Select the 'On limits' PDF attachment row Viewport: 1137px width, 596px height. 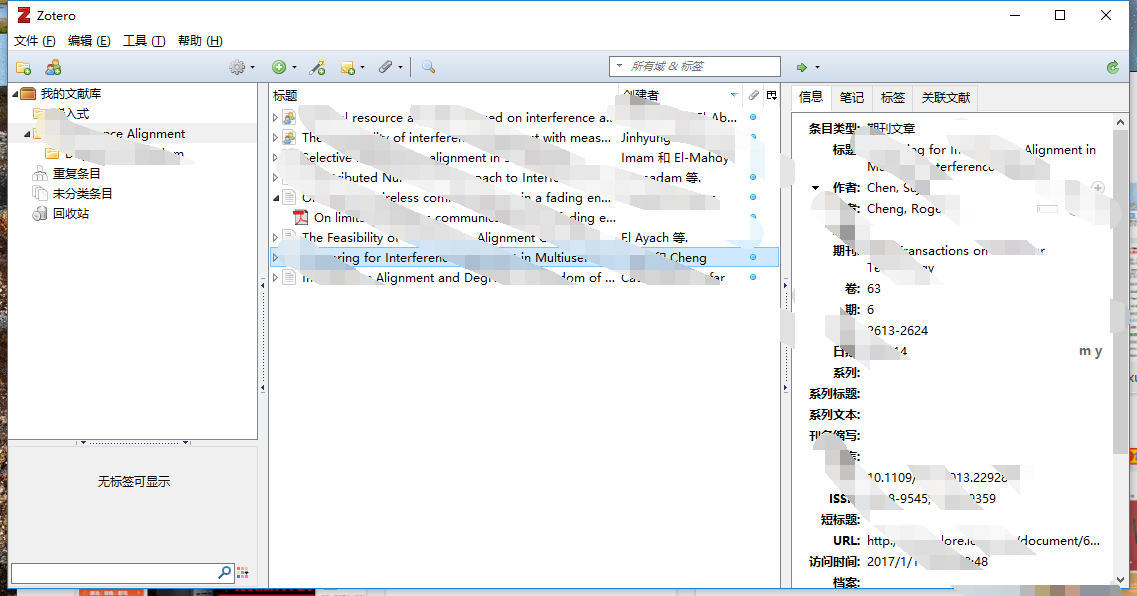click(524, 218)
